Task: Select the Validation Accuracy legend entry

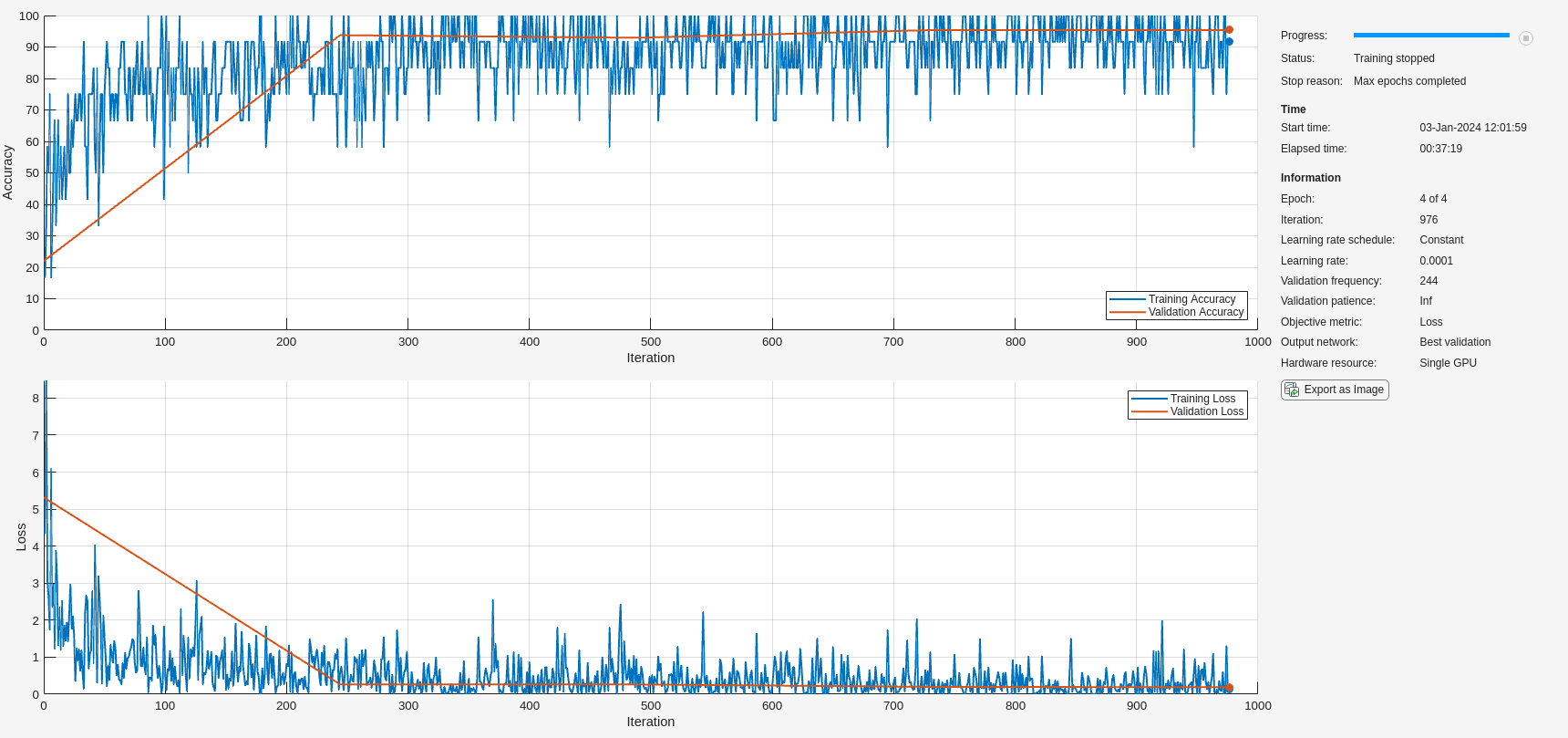Action: pyautogui.click(x=1176, y=312)
